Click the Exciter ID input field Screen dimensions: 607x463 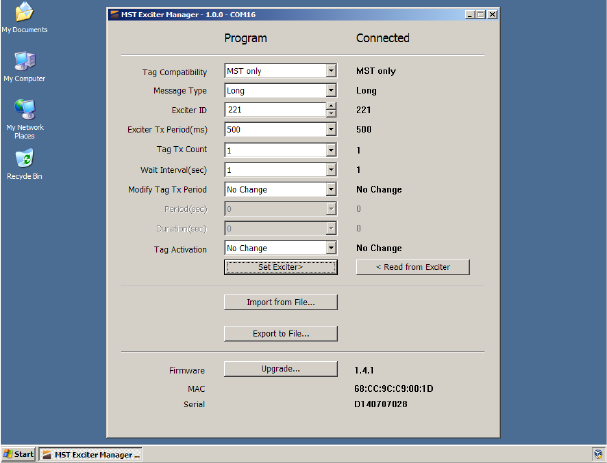[275, 110]
